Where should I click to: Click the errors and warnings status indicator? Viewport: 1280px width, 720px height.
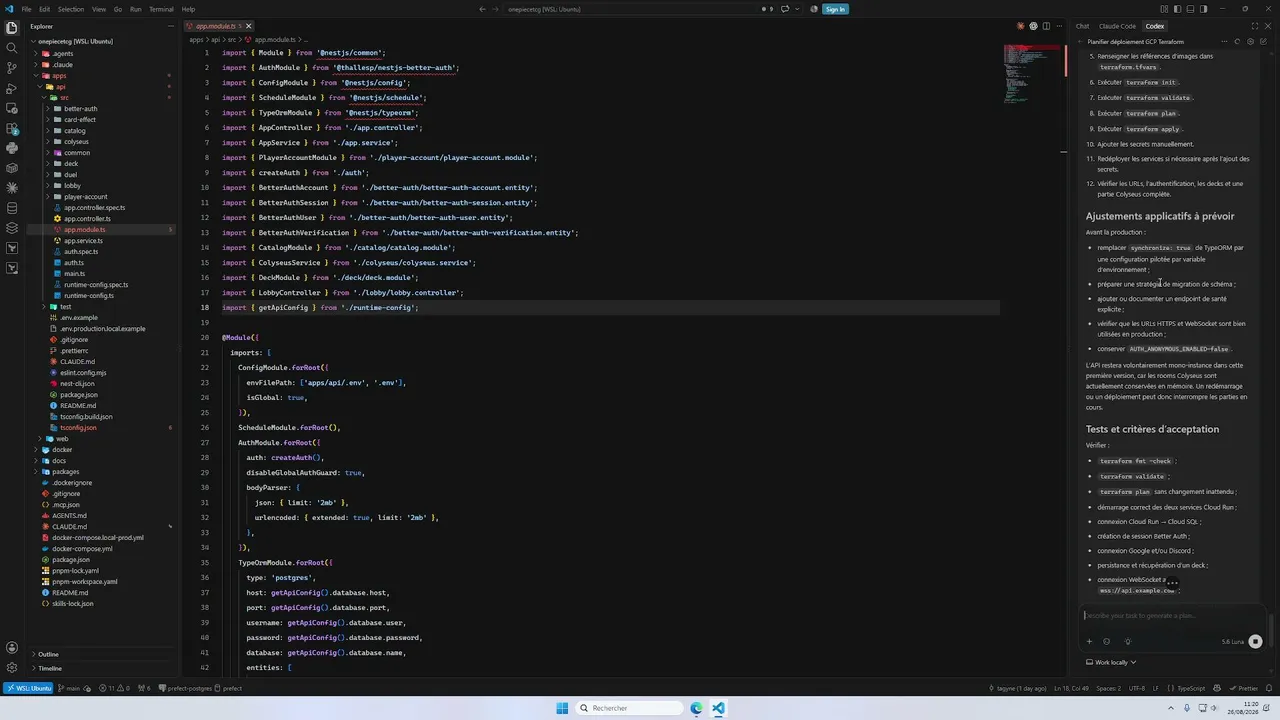click(112, 688)
